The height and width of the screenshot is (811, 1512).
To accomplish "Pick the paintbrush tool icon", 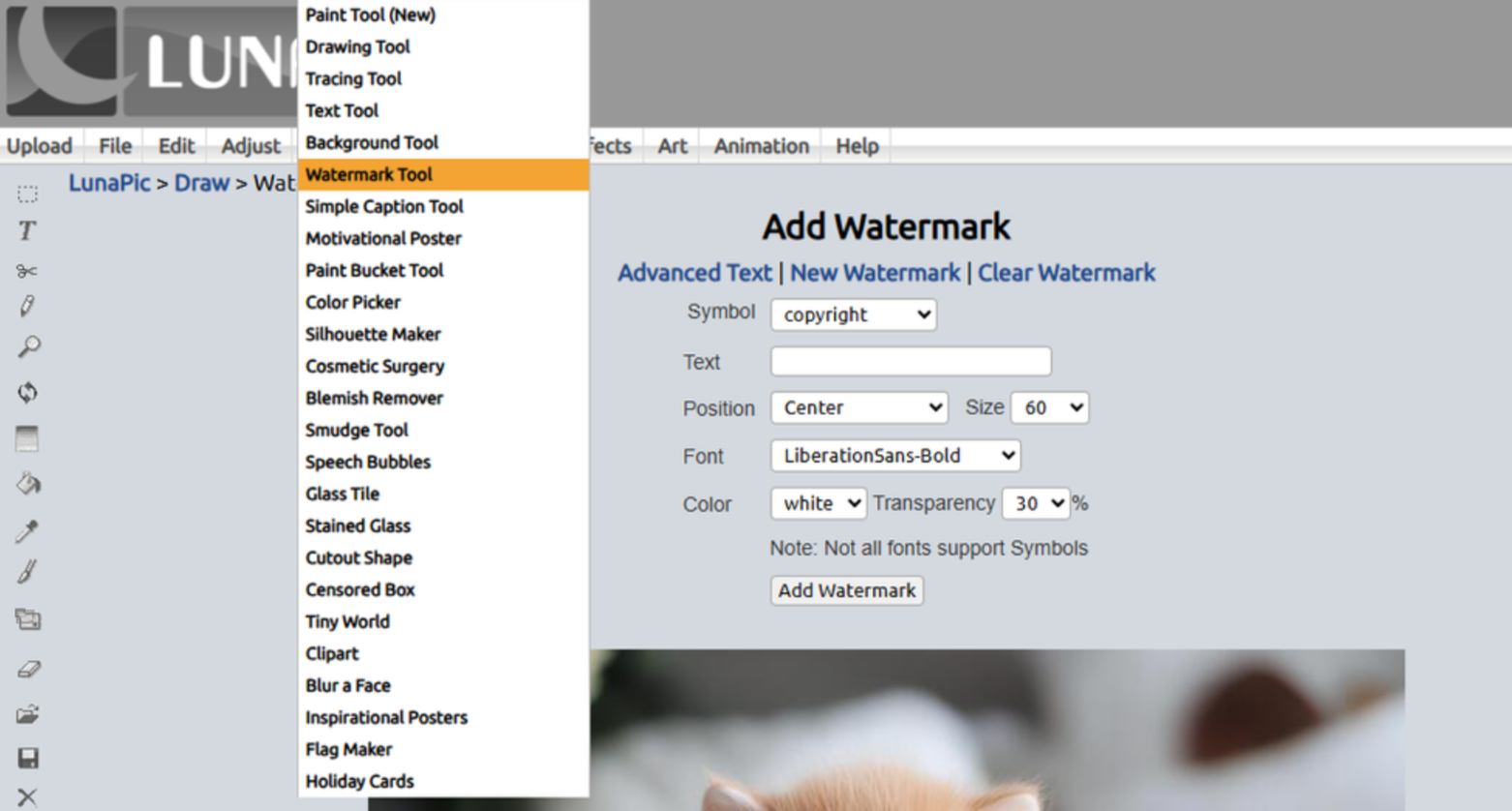I will [27, 573].
